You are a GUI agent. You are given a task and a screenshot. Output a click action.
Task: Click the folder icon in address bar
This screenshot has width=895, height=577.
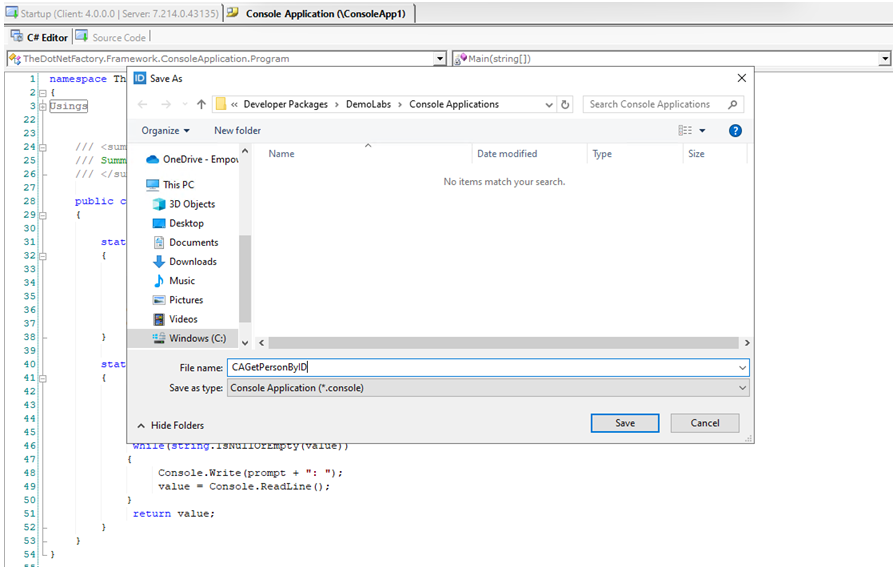[x=220, y=104]
